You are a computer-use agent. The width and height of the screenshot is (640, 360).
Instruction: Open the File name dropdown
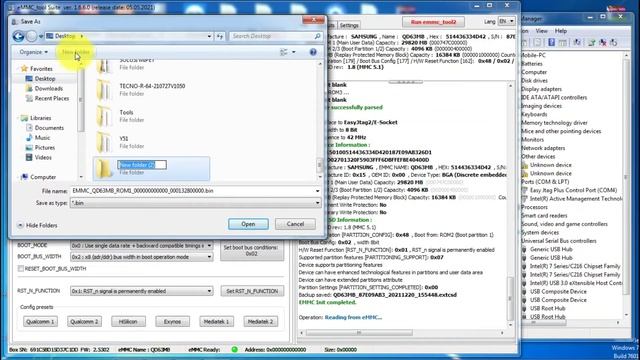coord(317,191)
